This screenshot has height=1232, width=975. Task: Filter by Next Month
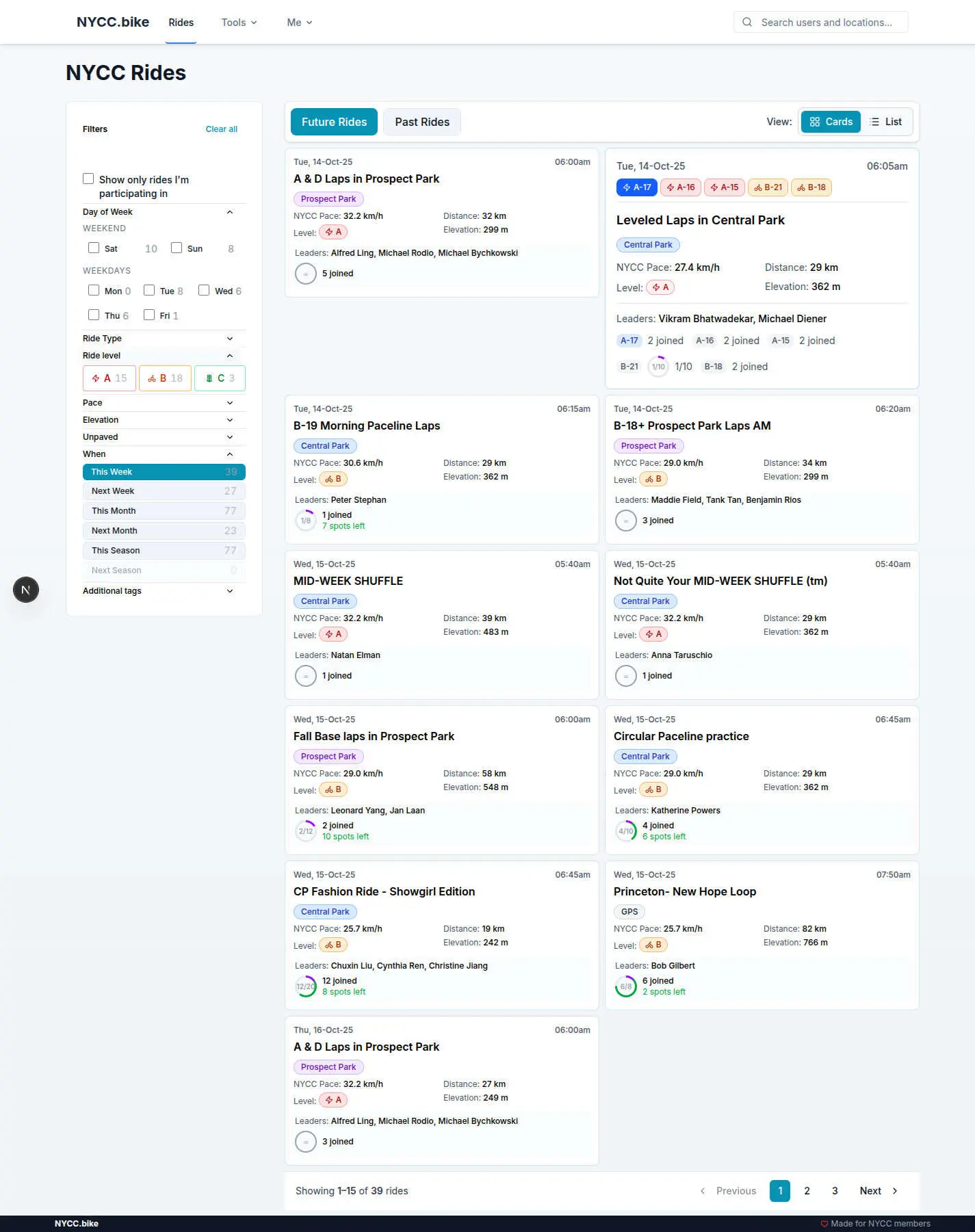pyautogui.click(x=164, y=531)
